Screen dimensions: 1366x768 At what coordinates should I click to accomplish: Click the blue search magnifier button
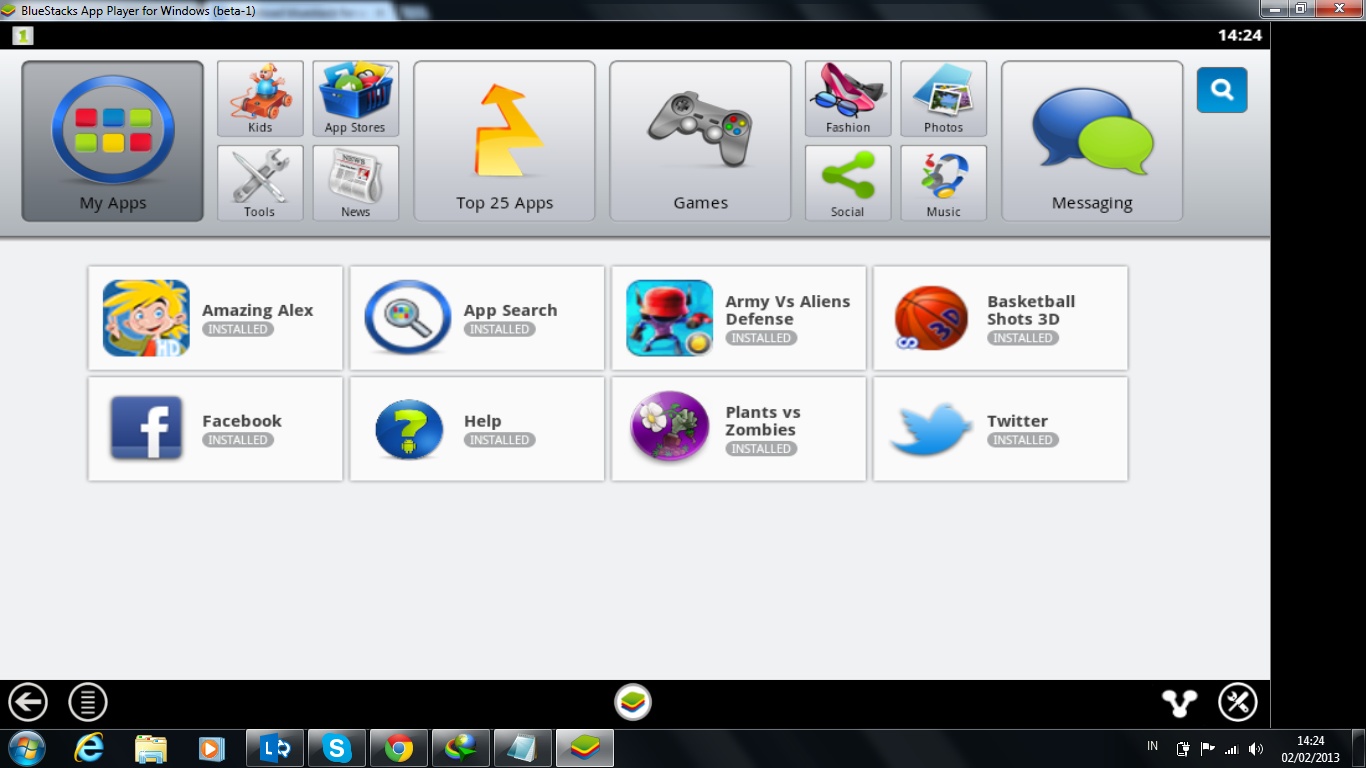(1222, 90)
